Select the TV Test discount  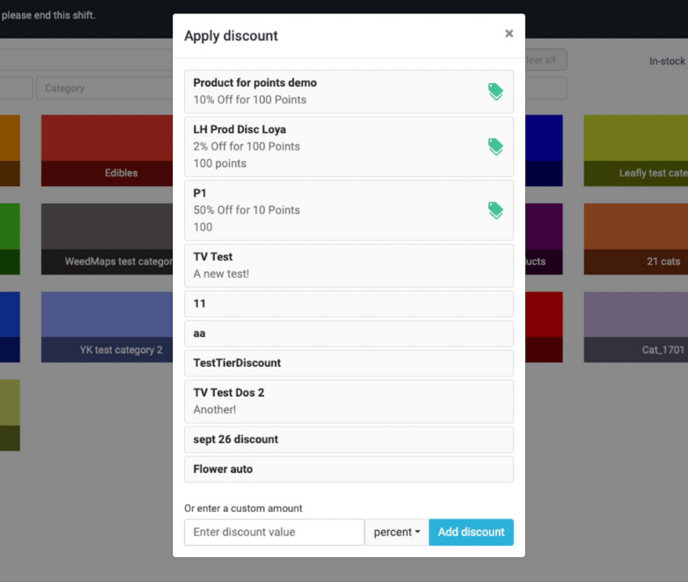click(348, 265)
